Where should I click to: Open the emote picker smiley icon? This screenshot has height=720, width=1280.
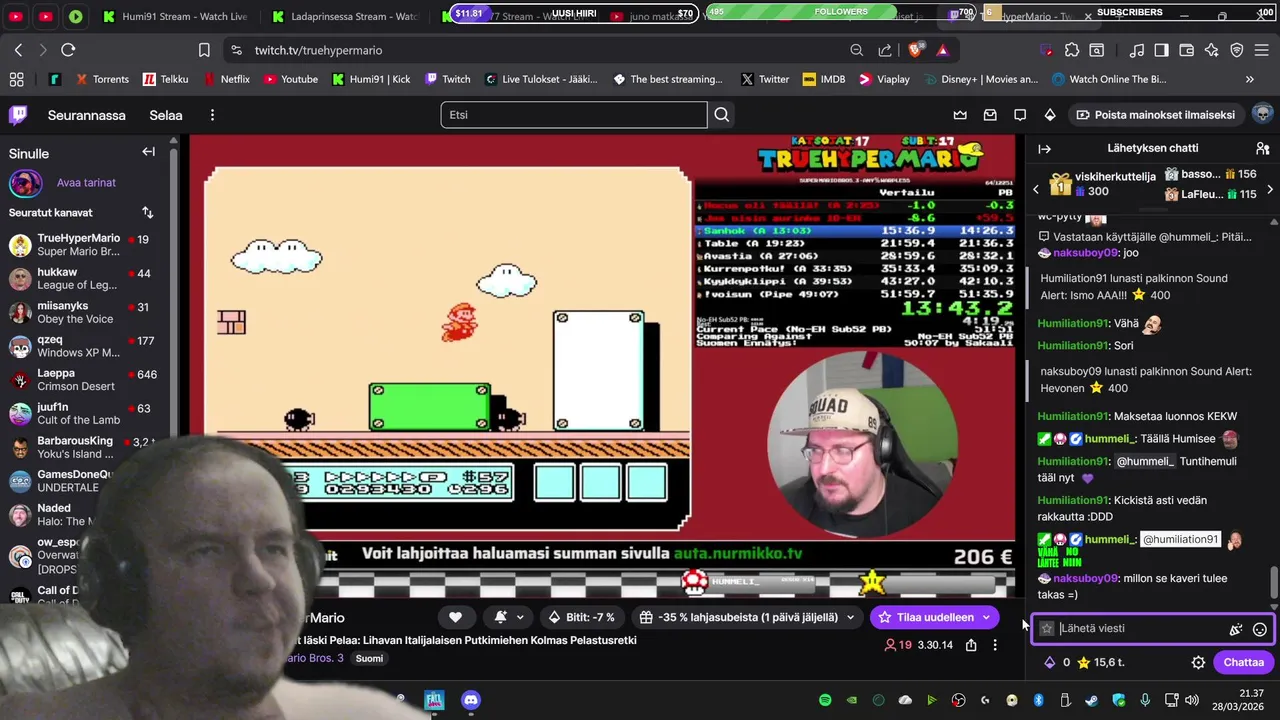tap(1260, 629)
